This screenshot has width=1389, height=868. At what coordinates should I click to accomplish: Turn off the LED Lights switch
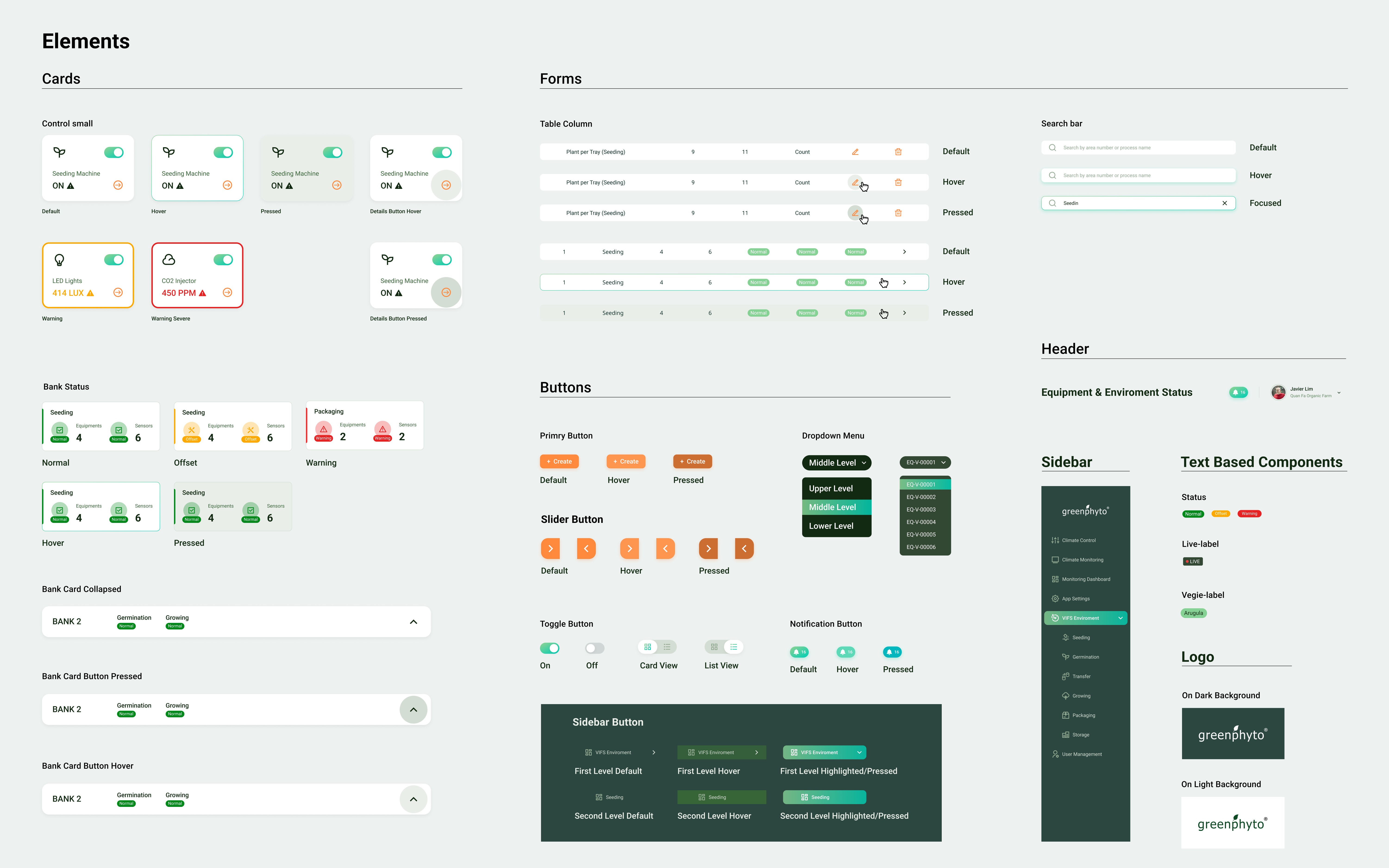click(x=114, y=260)
